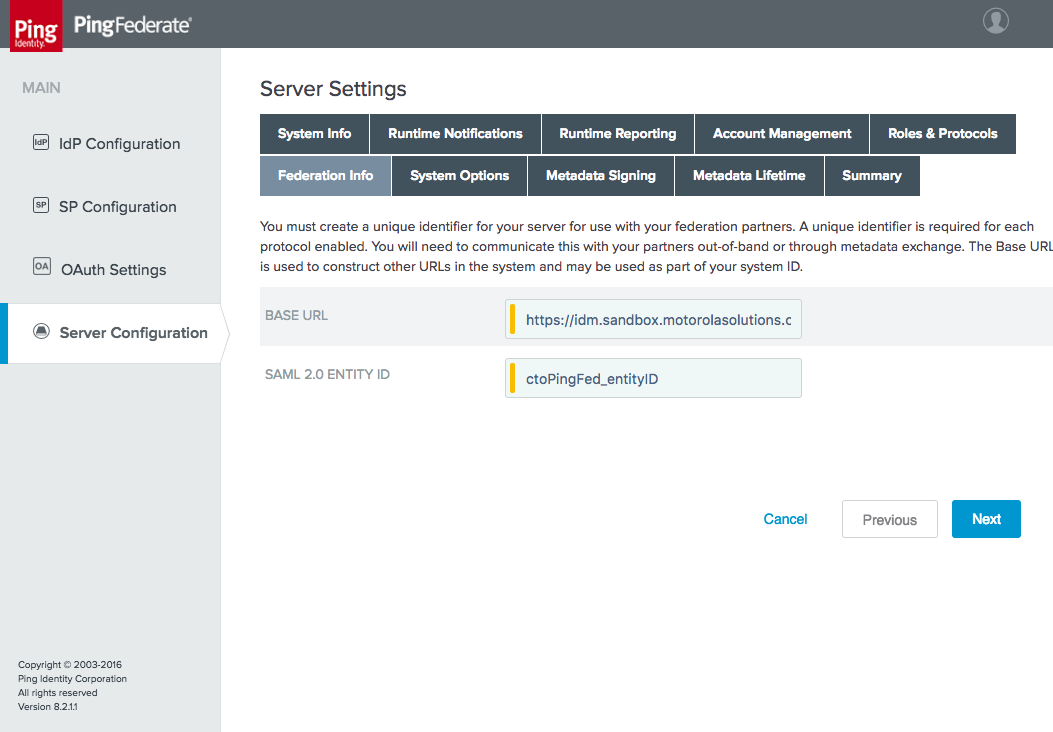Click the Server Settings heading
The image size is (1053, 732).
click(333, 89)
